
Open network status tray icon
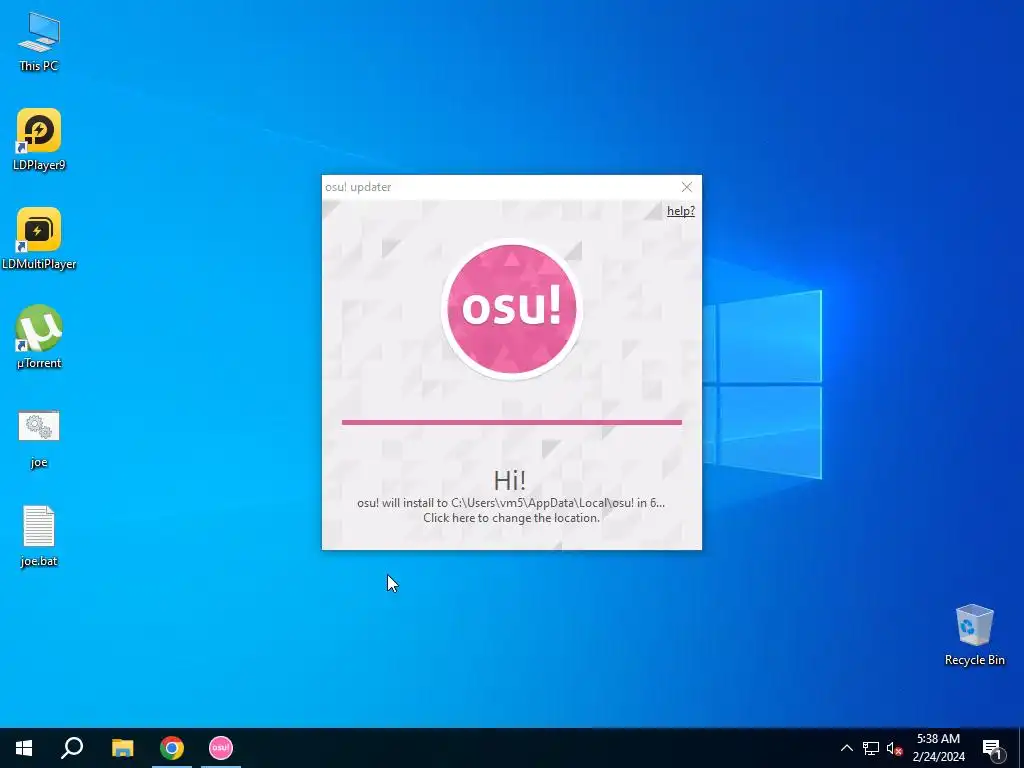(x=871, y=748)
